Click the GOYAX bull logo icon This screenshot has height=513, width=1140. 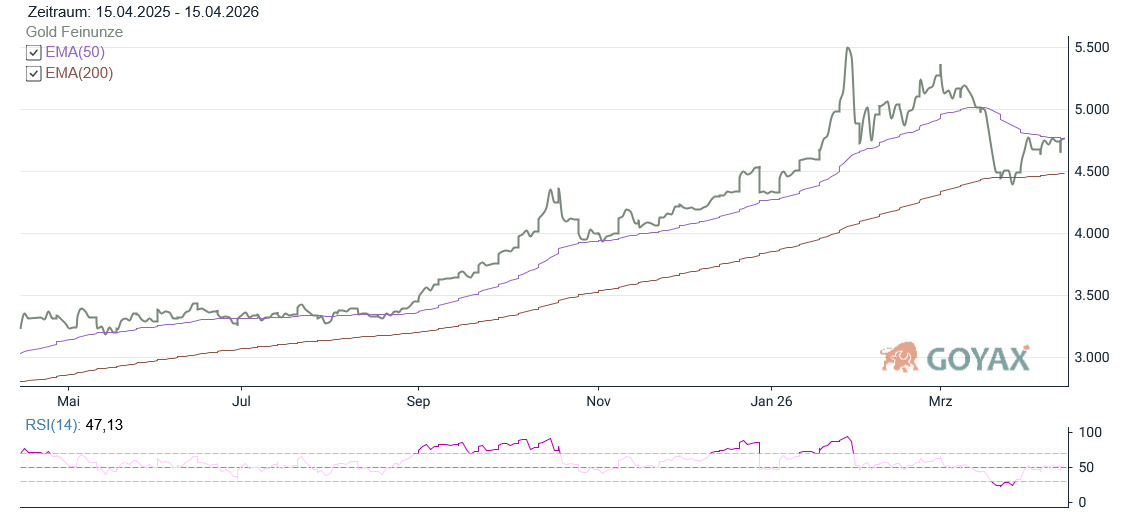coord(899,357)
